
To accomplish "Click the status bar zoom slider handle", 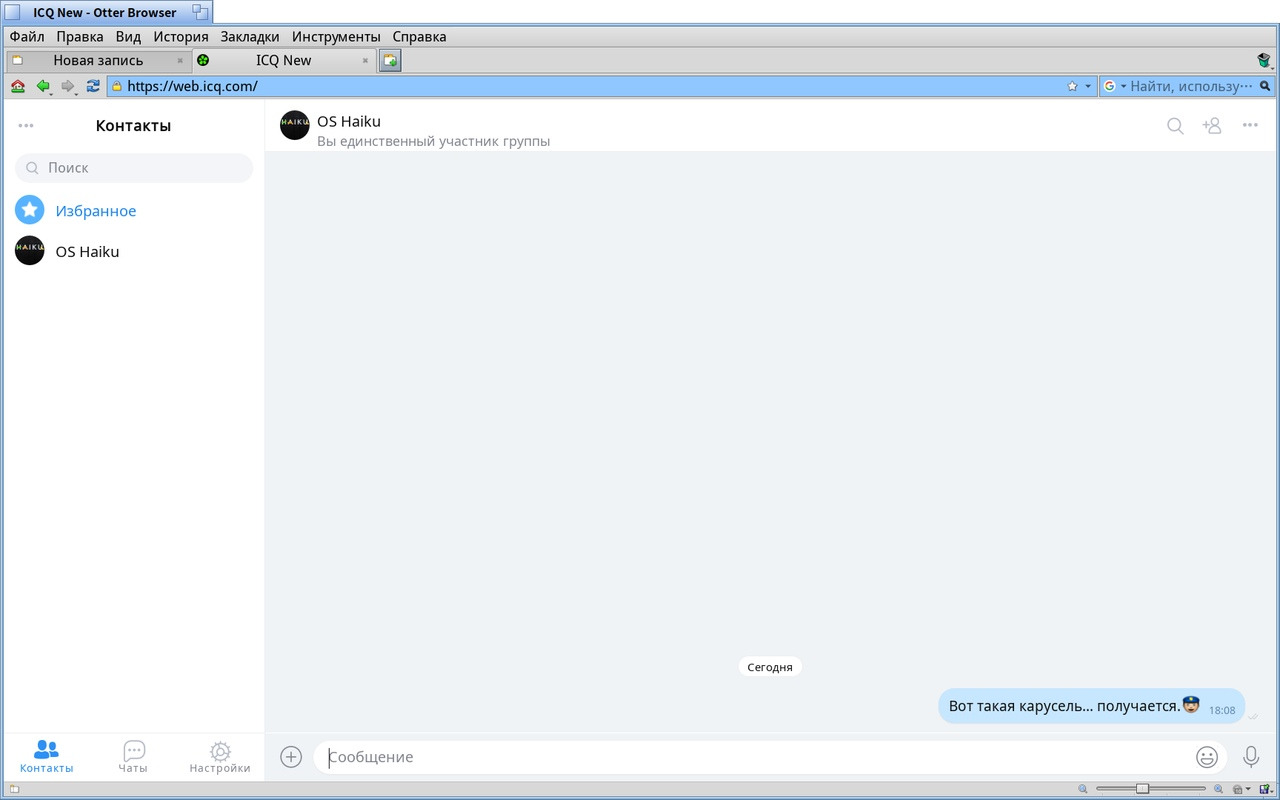I will pyautogui.click(x=1142, y=789).
